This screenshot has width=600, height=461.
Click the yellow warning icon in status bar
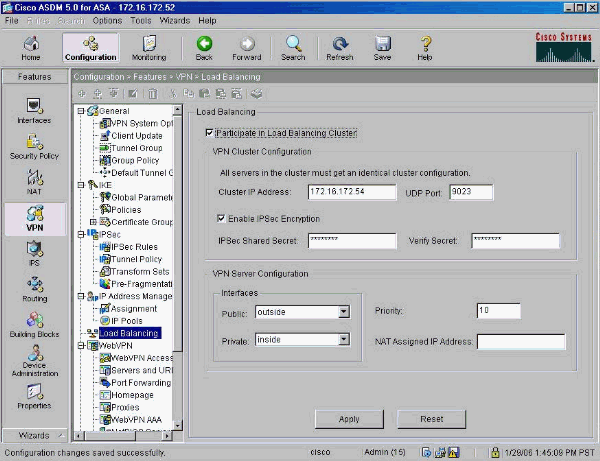click(x=453, y=453)
